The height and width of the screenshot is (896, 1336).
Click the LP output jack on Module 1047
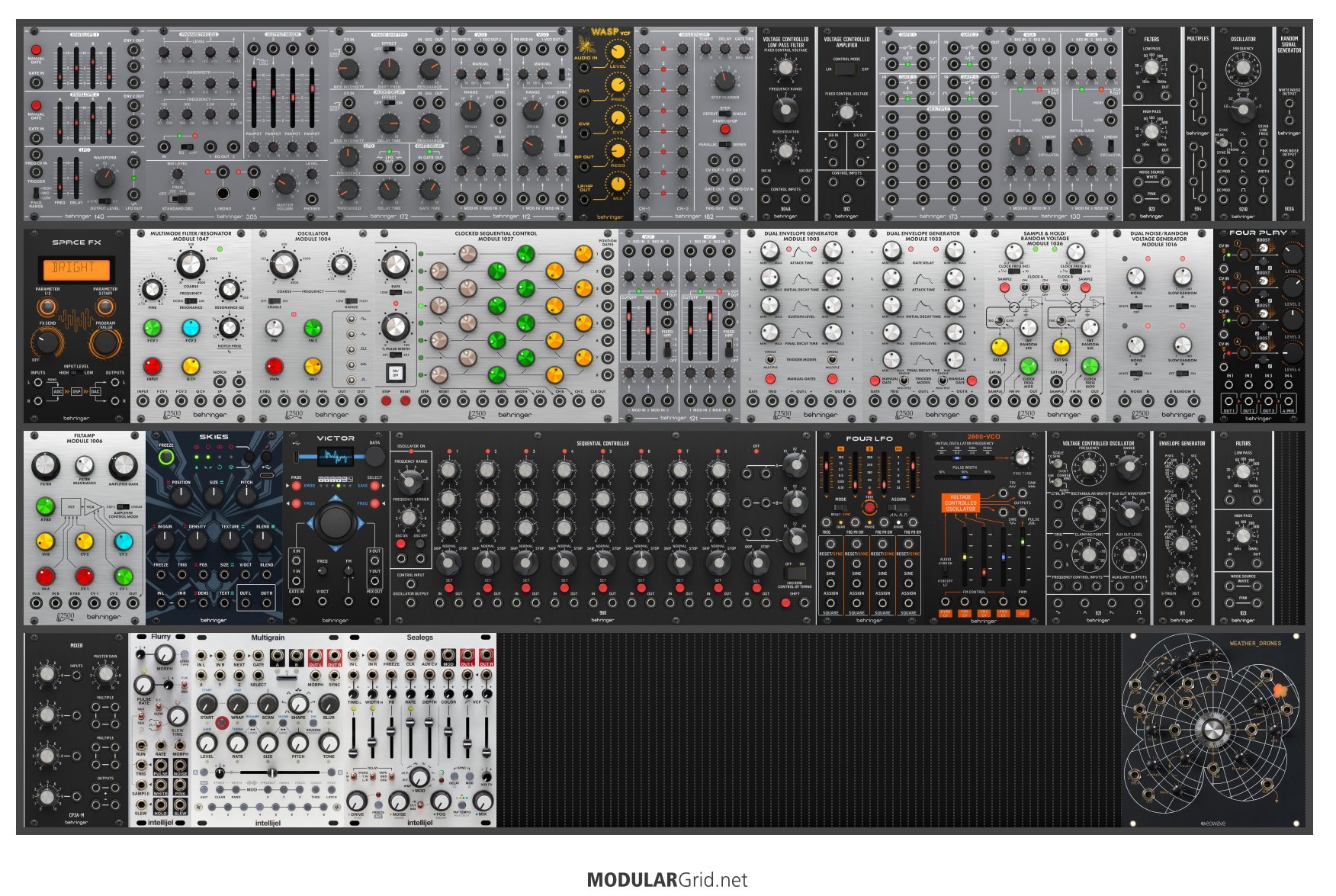point(220,400)
